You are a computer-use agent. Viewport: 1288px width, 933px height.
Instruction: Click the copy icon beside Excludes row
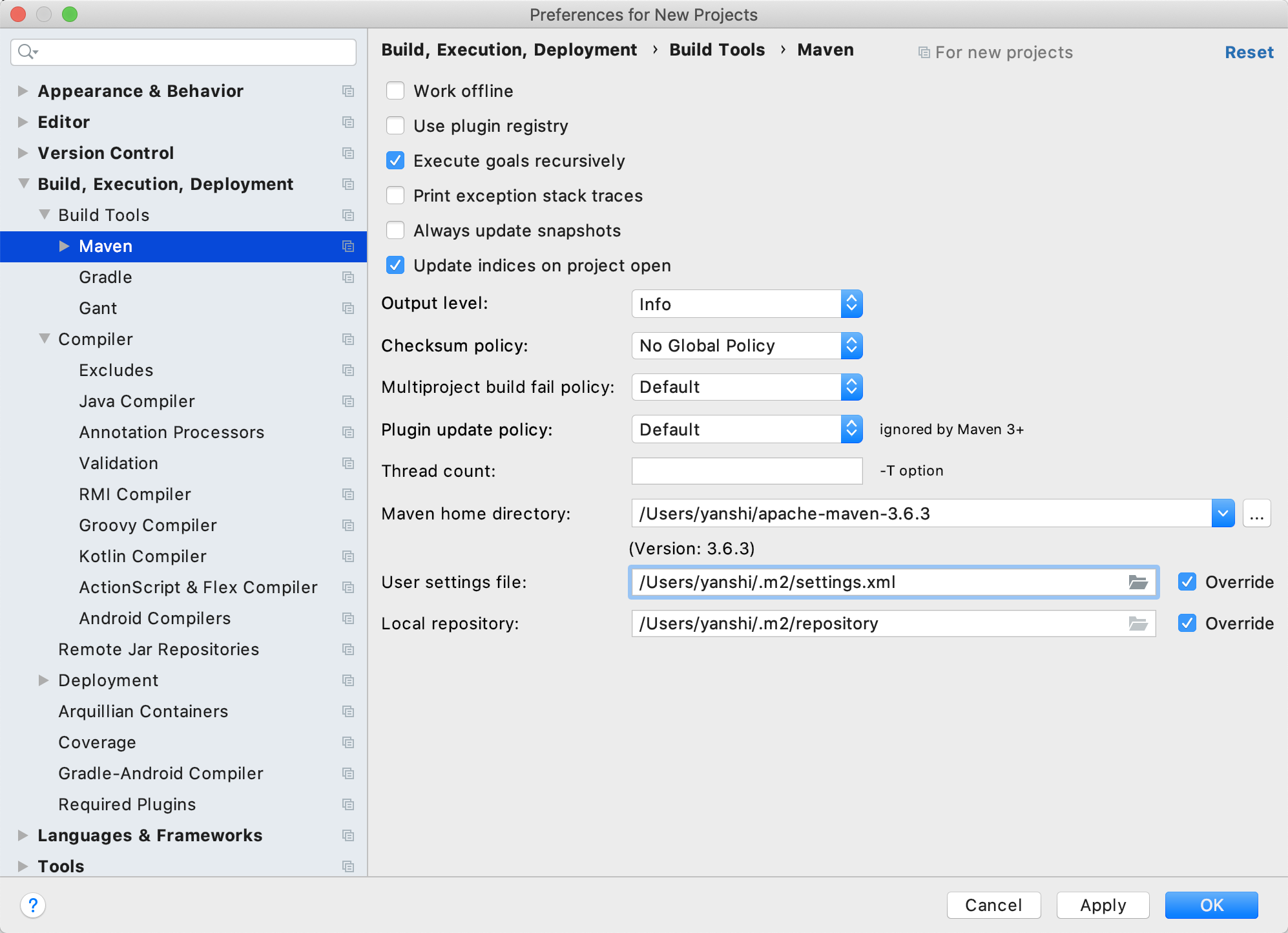tap(348, 370)
